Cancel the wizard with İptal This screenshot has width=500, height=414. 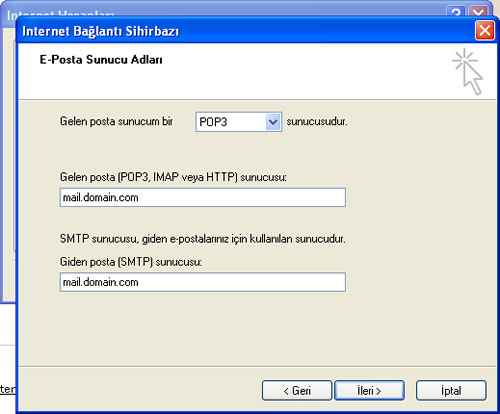pyautogui.click(x=451, y=390)
